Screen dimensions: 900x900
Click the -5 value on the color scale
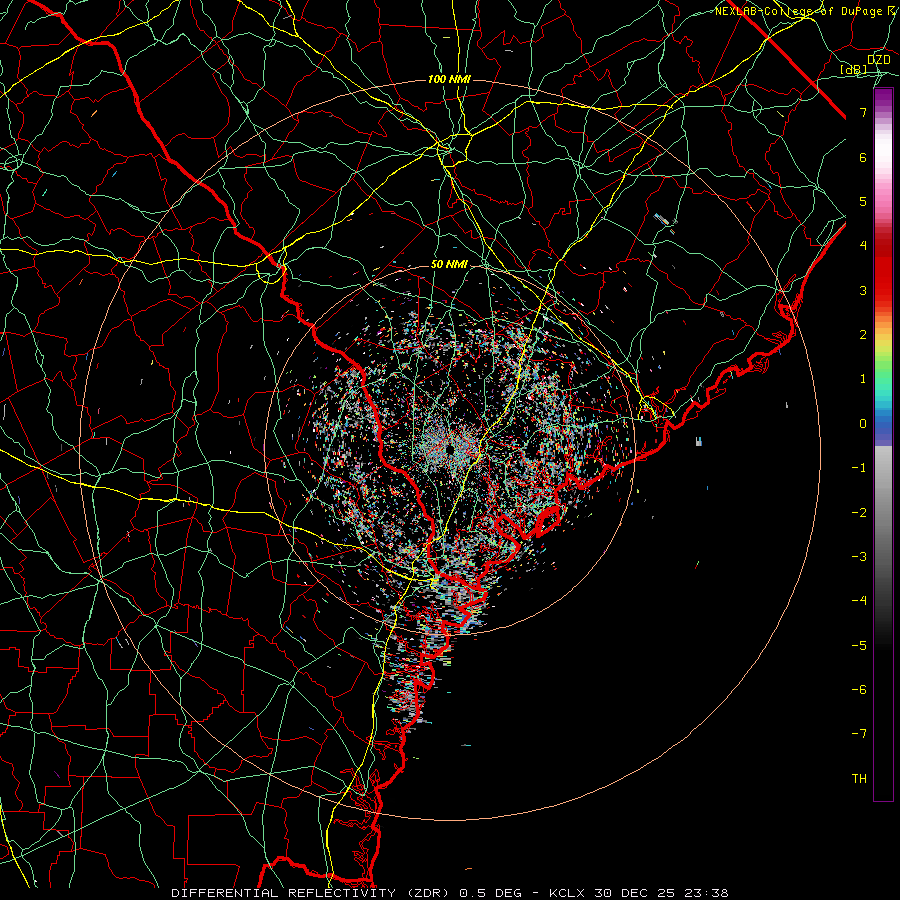tap(859, 645)
